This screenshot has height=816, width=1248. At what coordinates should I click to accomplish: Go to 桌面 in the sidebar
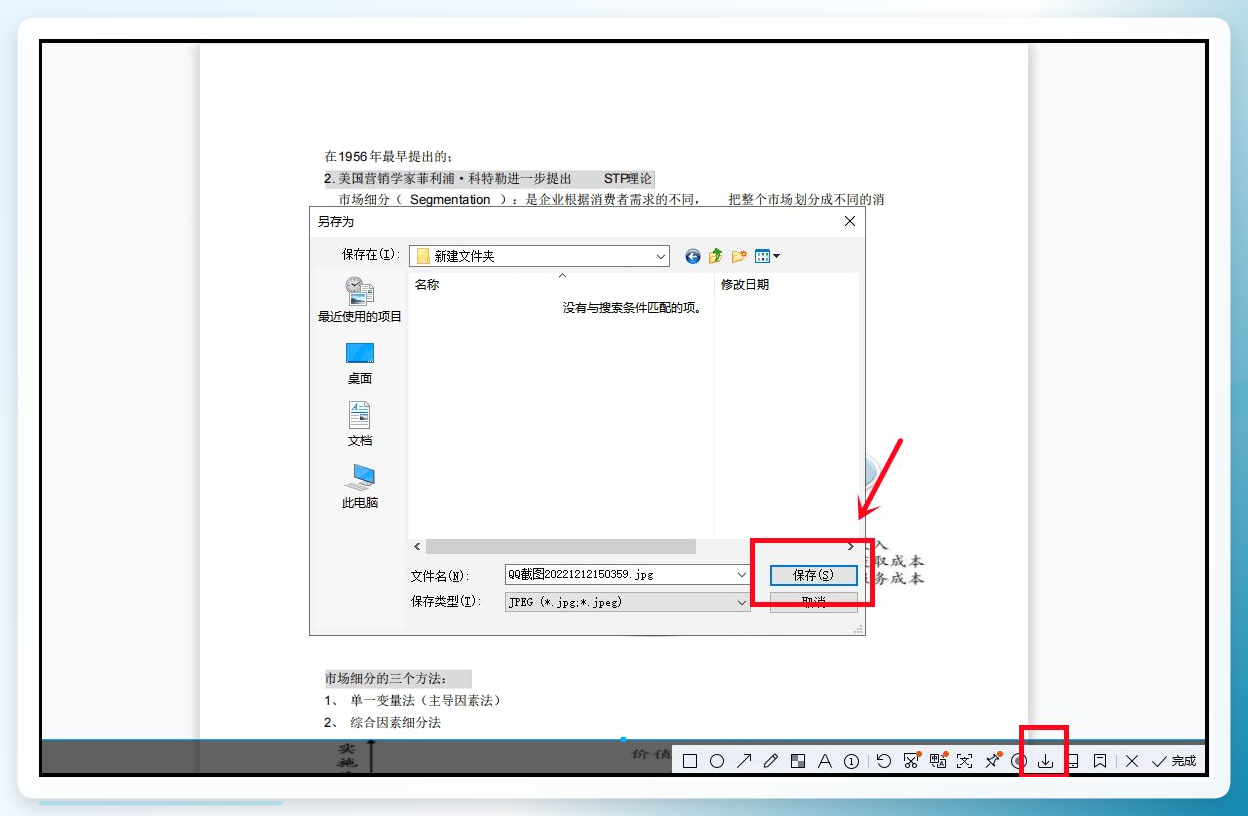click(360, 364)
